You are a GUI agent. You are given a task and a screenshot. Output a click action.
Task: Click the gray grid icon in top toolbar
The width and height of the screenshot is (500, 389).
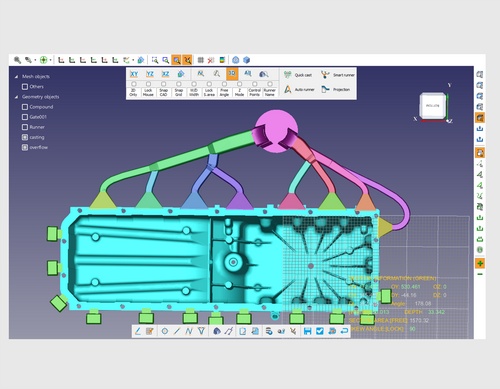tap(200, 60)
